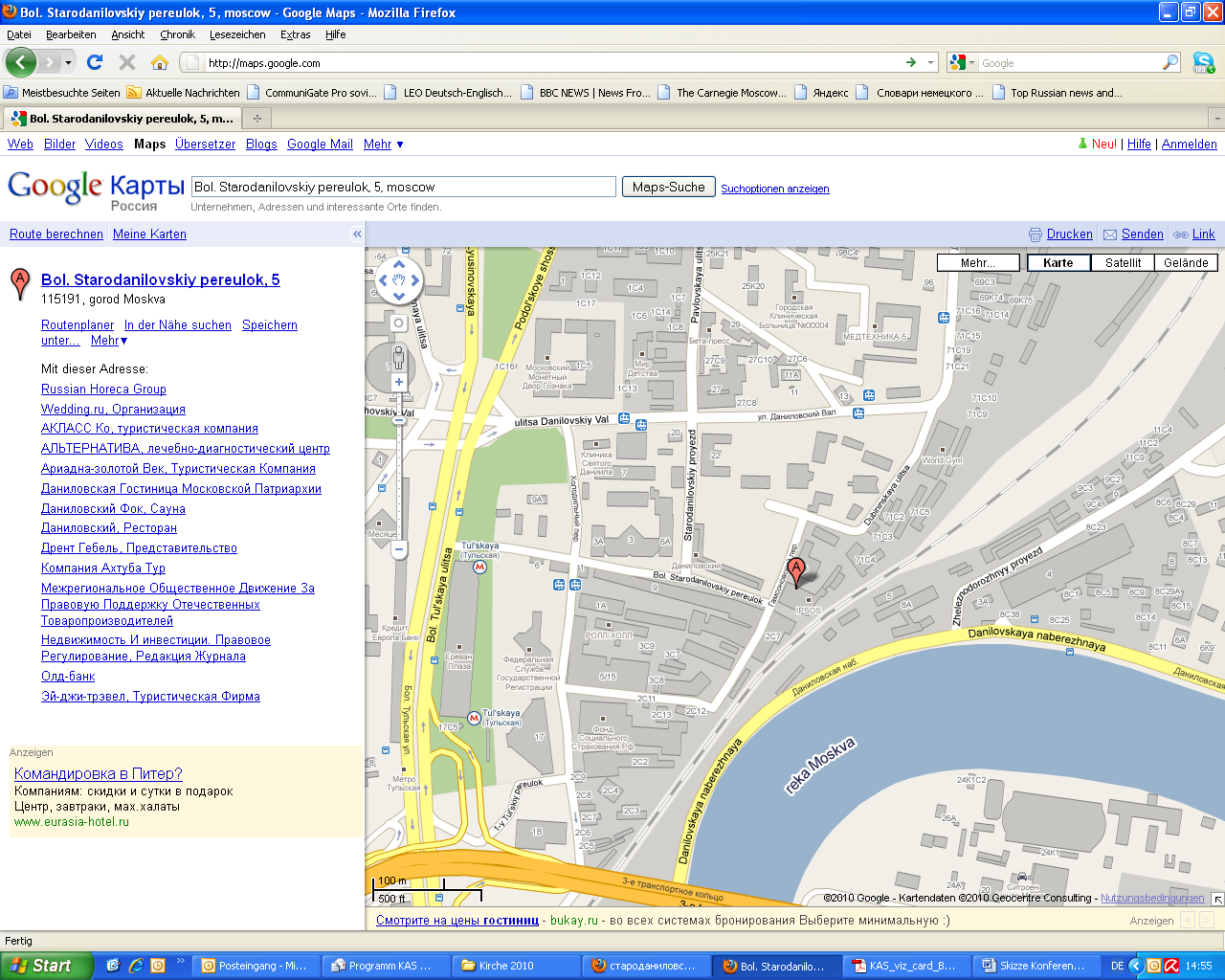
Task: Open the Extras menu
Action: [295, 34]
